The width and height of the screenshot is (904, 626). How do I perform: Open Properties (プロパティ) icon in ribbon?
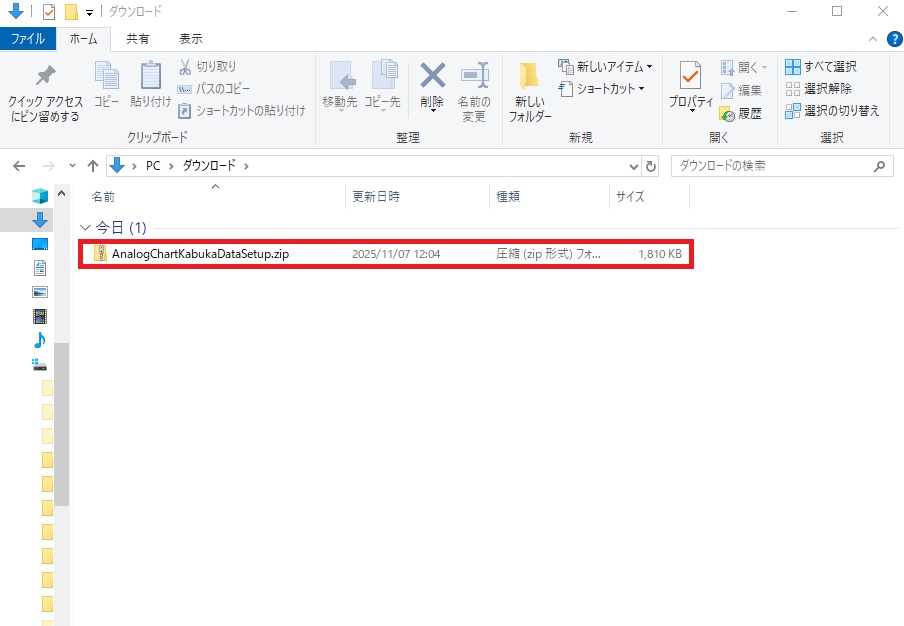[690, 77]
